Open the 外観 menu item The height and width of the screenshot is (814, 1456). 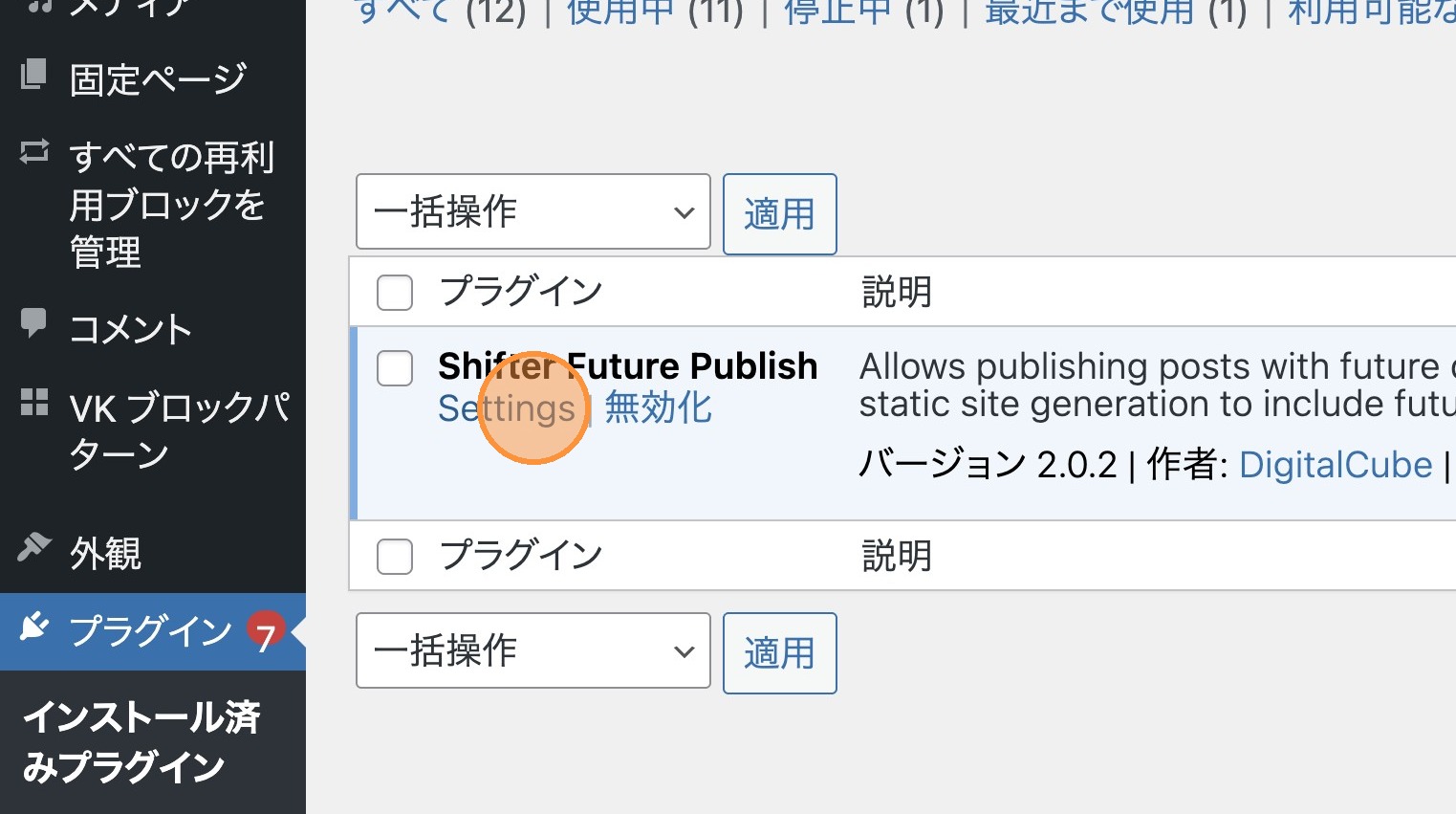click(x=105, y=554)
